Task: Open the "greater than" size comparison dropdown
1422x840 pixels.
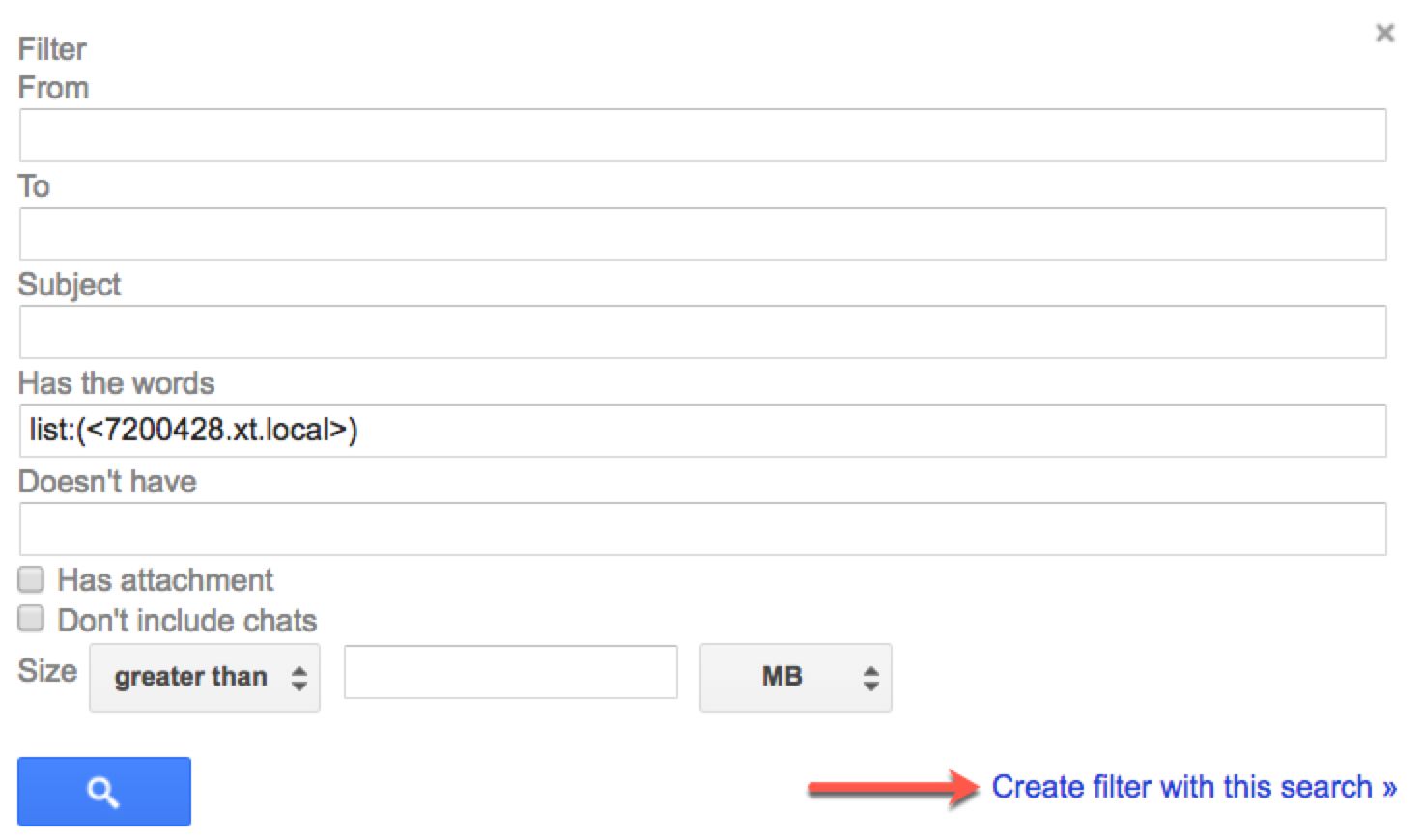Action: pyautogui.click(x=205, y=678)
